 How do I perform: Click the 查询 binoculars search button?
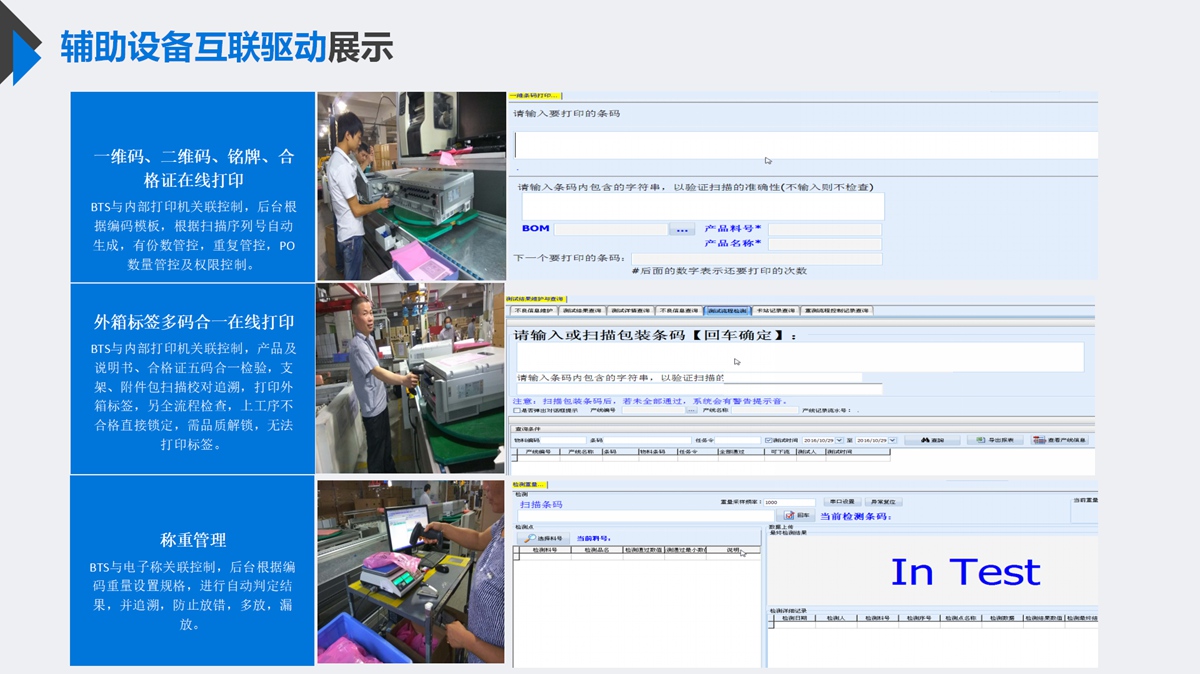coord(932,440)
